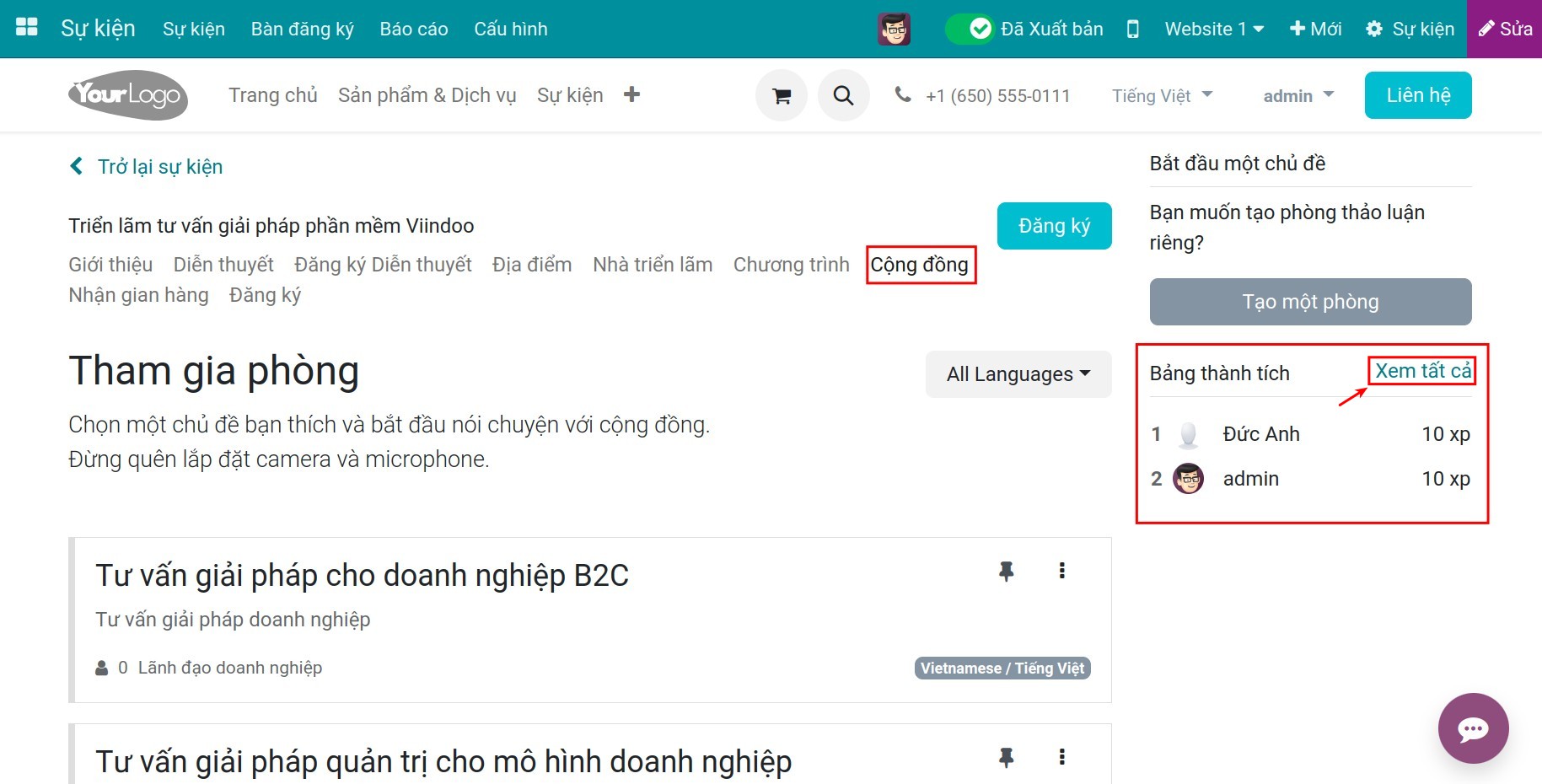This screenshot has width=1542, height=784.
Task: Click the user avatar in top bar
Action: (x=894, y=29)
